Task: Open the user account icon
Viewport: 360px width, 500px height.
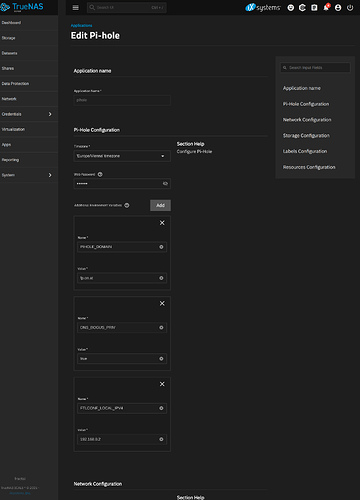Action: [338, 8]
